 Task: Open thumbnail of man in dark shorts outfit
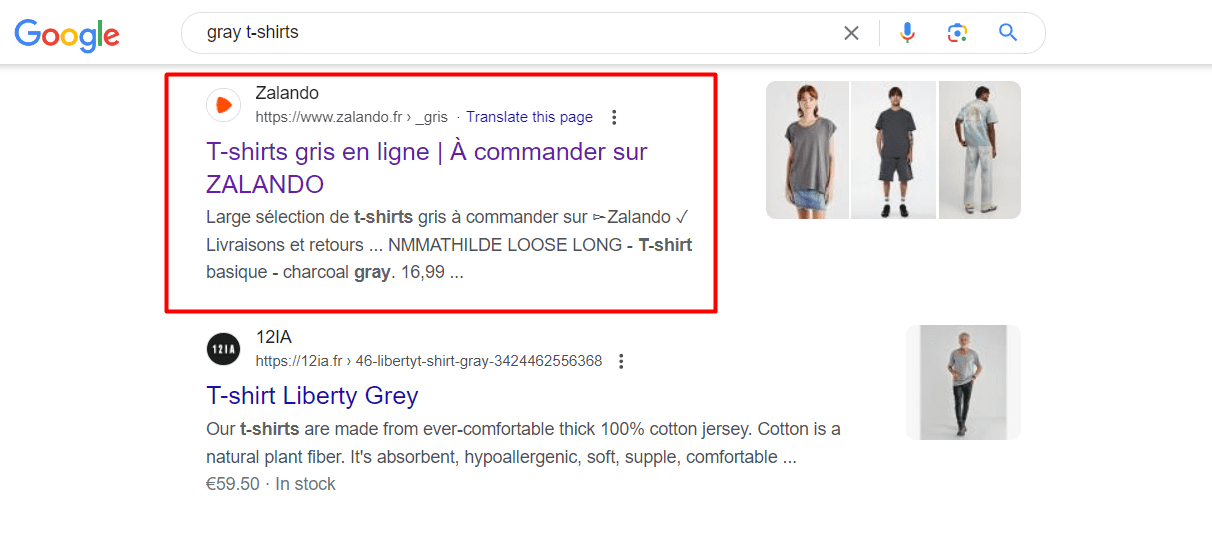[893, 150]
